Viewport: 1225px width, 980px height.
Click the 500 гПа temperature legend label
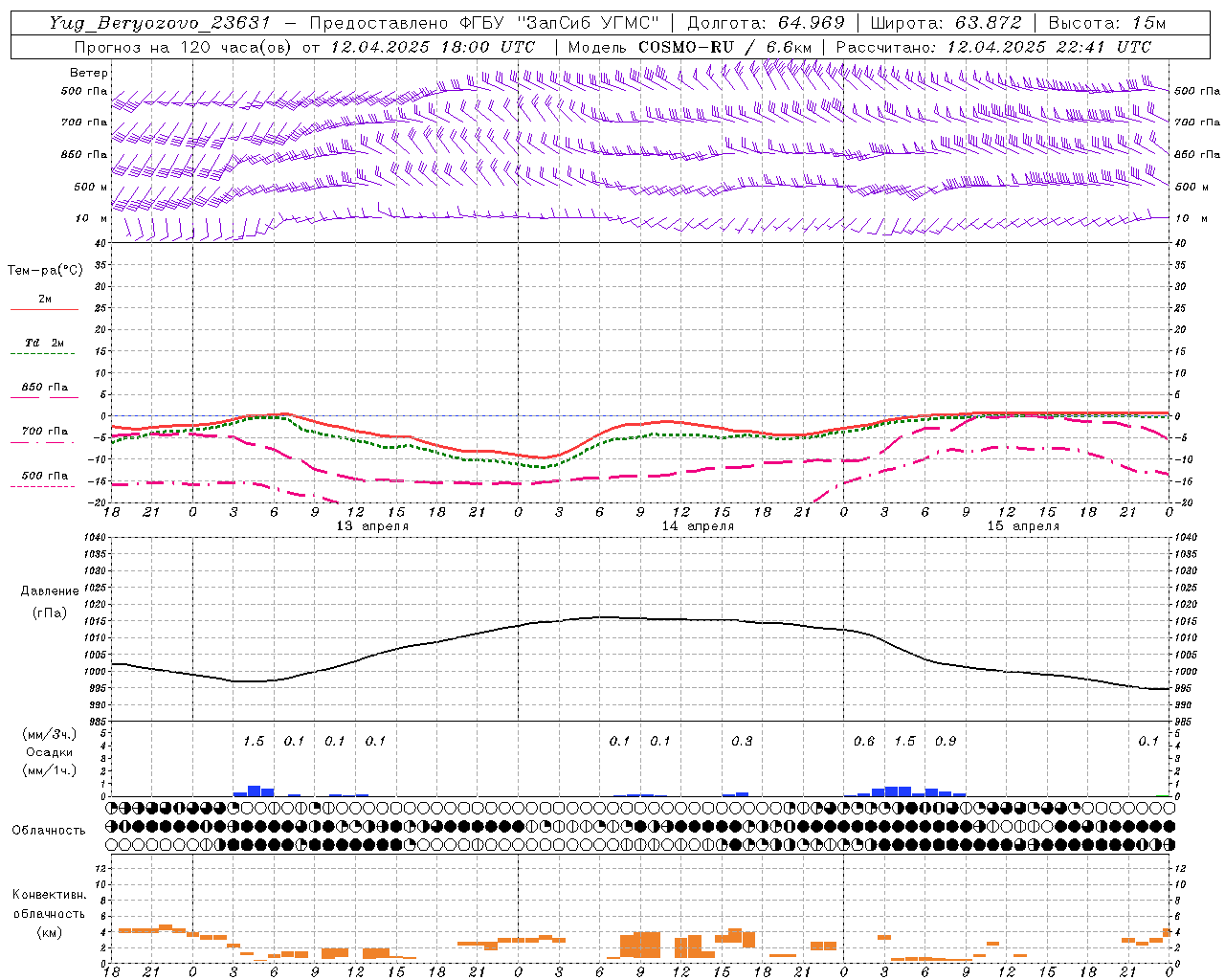coord(44,476)
